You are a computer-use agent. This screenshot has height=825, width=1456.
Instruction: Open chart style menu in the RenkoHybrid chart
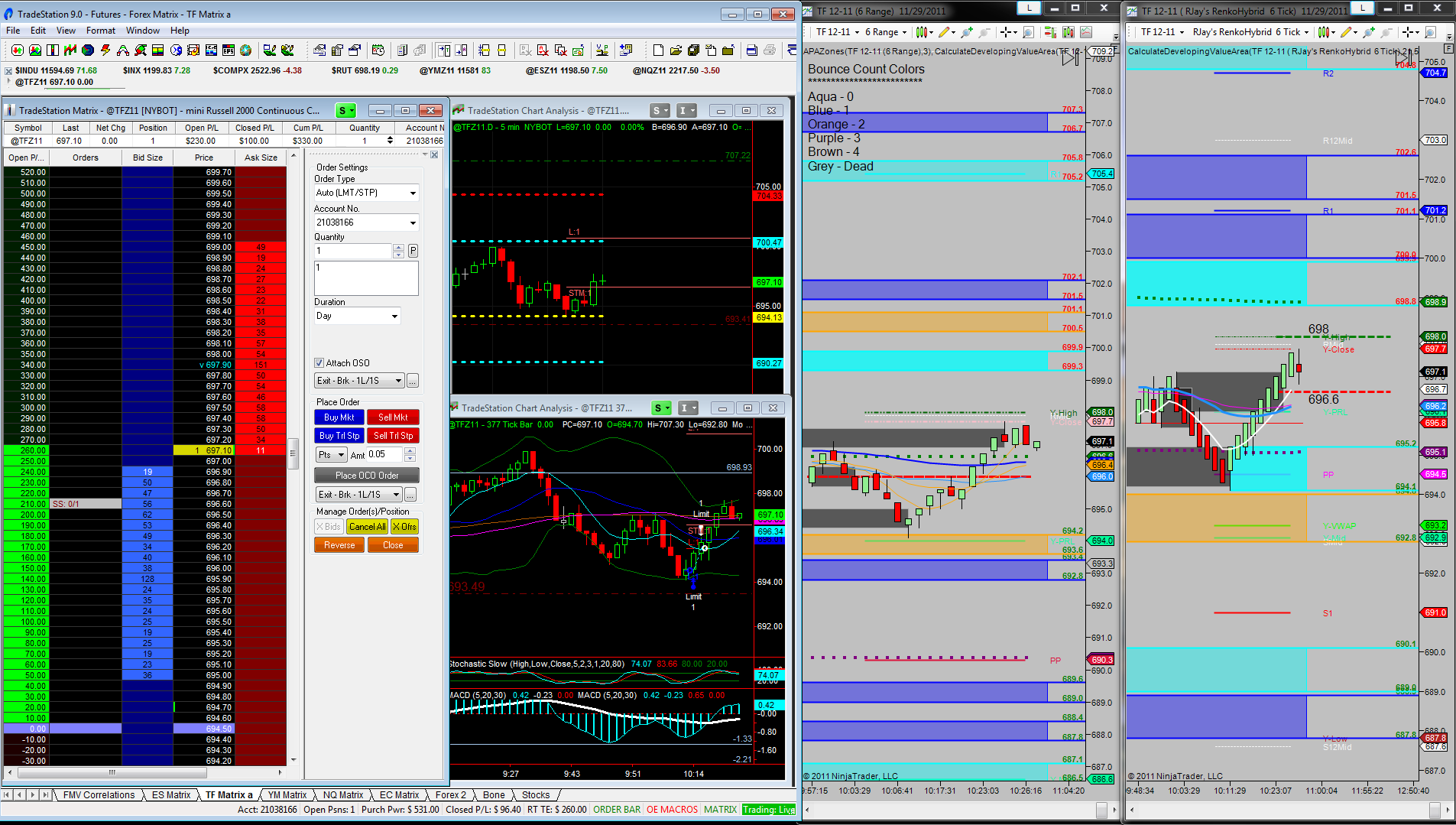coord(1326,32)
